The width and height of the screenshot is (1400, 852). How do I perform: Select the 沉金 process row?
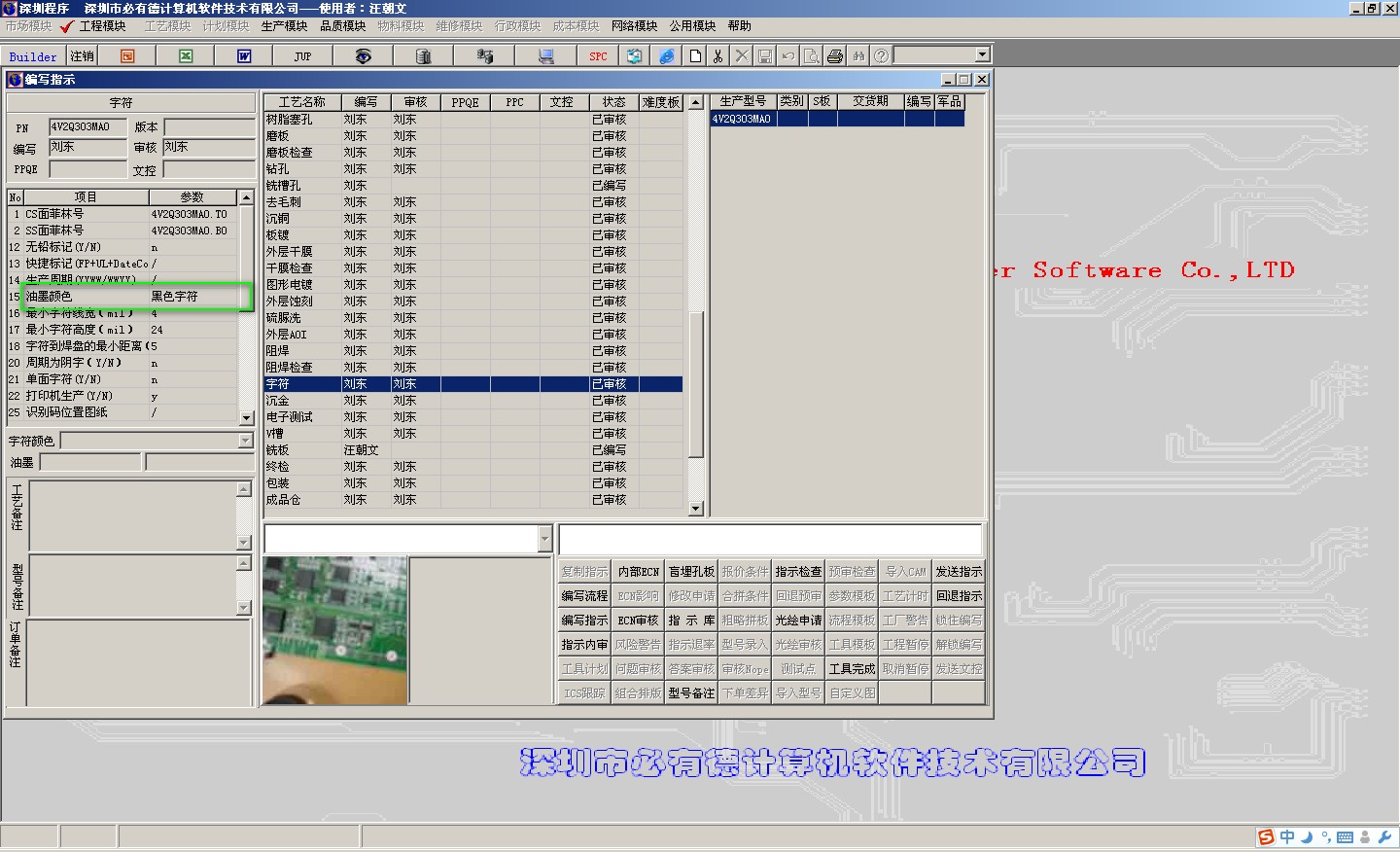[x=472, y=401]
